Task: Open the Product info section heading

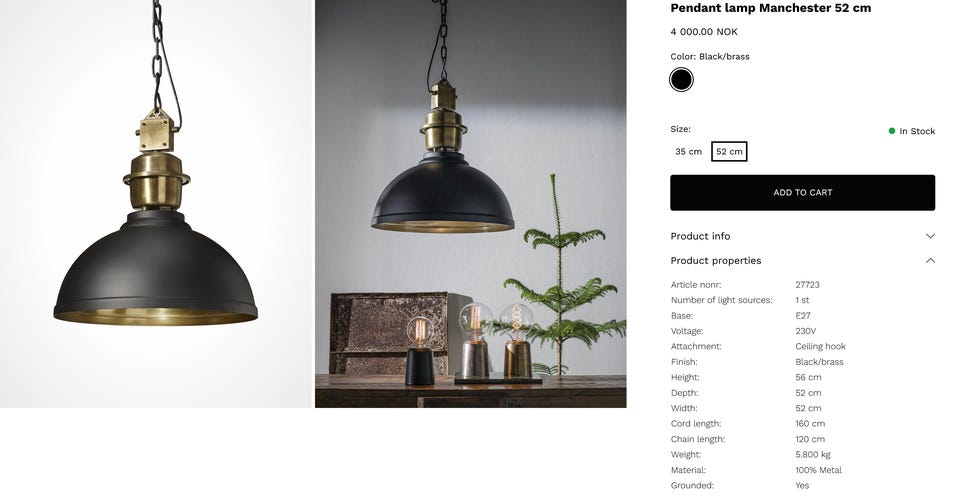Action: pyautogui.click(x=700, y=236)
